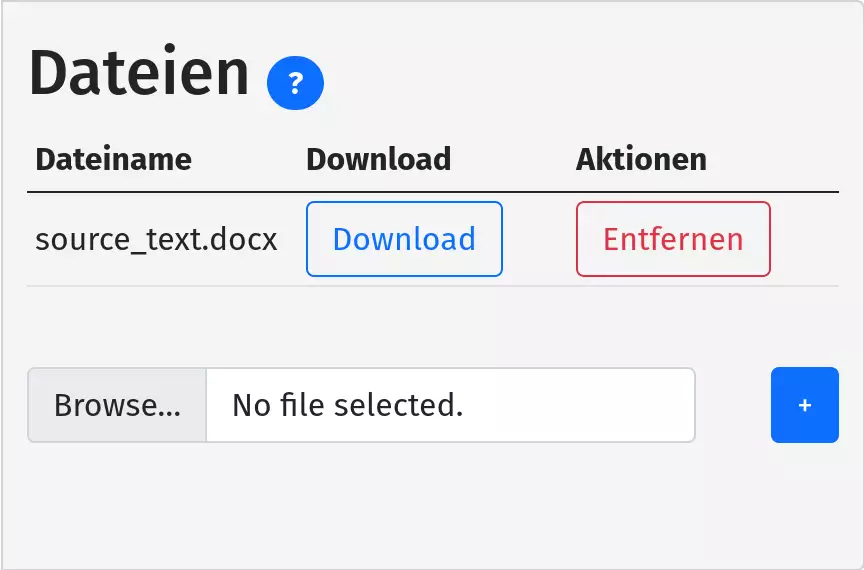Image resolution: width=864 pixels, height=570 pixels.
Task: Remove source_text.docx with the Entfernen button
Action: [x=673, y=239]
